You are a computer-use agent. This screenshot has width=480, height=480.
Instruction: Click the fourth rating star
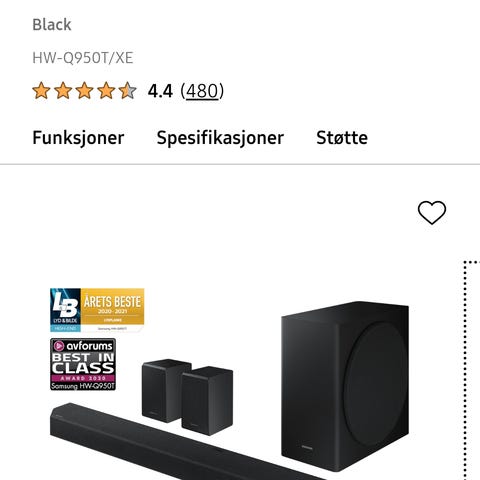point(106,91)
